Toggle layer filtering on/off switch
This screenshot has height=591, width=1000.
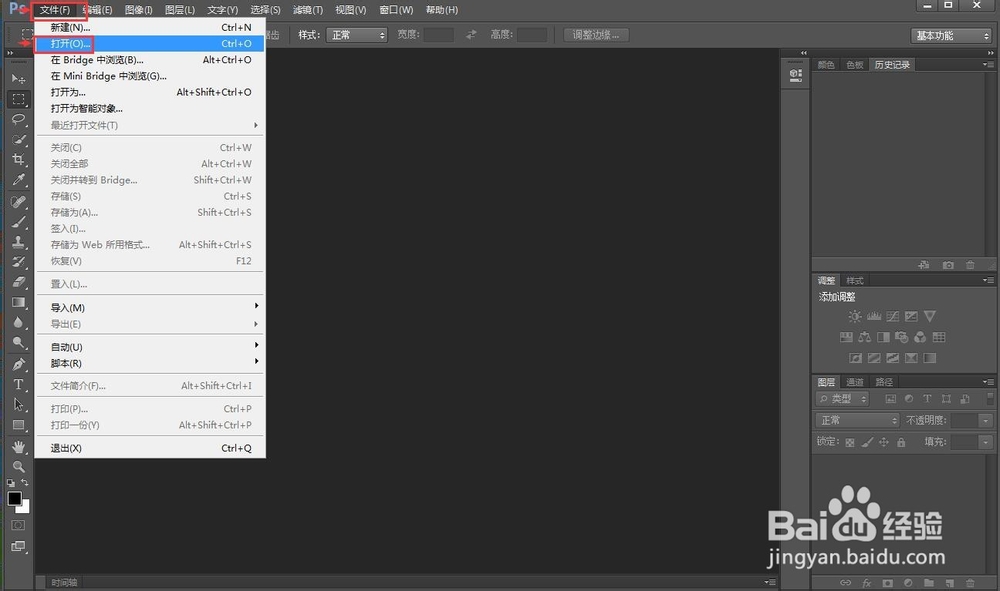pyautogui.click(x=990, y=398)
